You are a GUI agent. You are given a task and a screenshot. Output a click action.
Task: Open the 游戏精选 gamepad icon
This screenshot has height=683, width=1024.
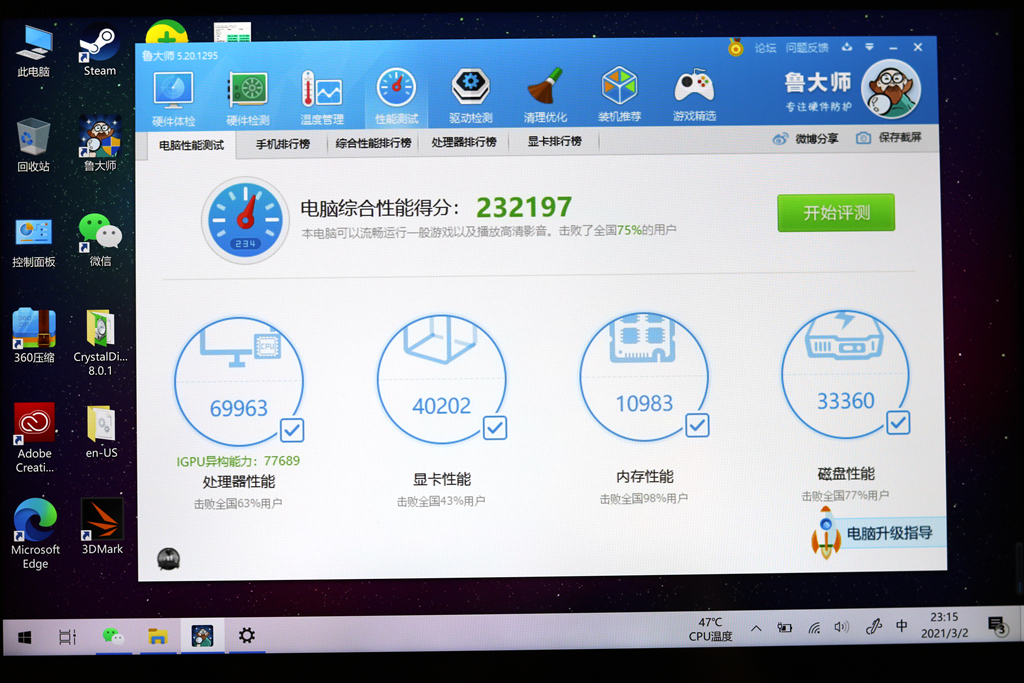pos(694,94)
